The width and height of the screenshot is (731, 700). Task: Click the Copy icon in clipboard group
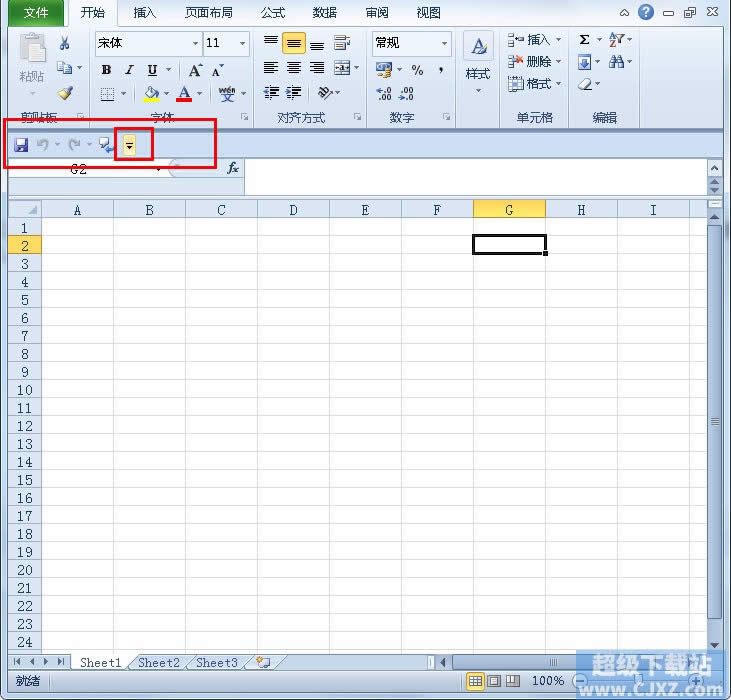click(x=64, y=68)
